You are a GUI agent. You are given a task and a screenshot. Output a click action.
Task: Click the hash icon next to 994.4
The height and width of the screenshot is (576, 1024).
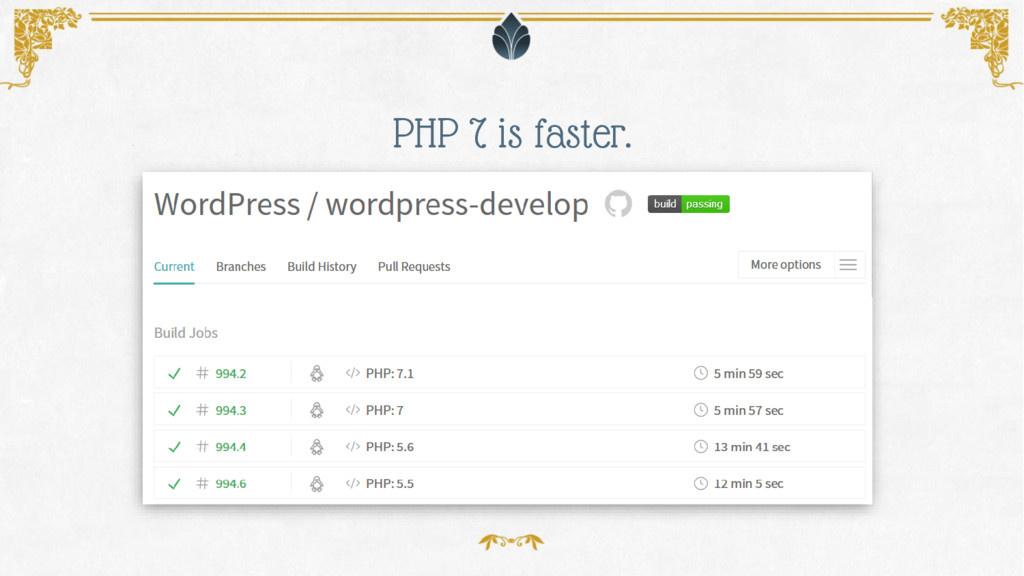coord(202,446)
